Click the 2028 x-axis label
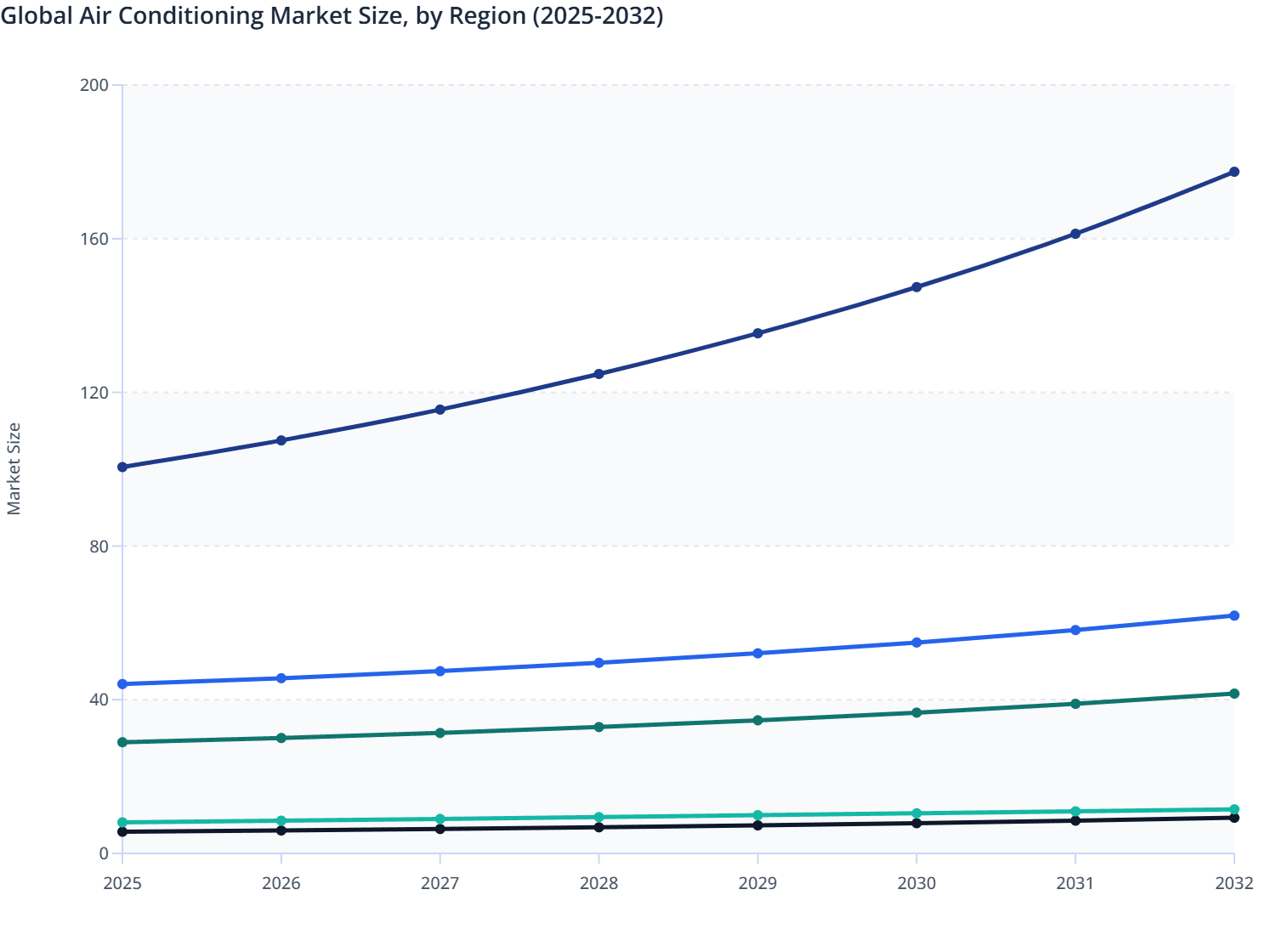 point(598,883)
